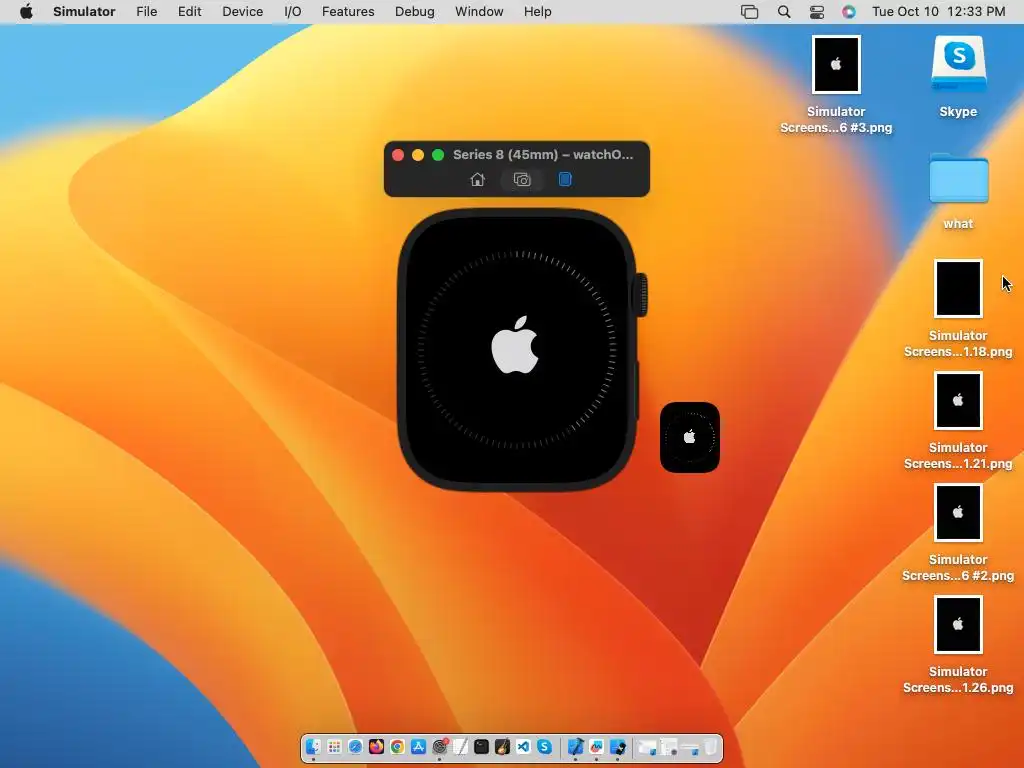
Task: Open TextEdit from the Dock
Action: point(460,746)
